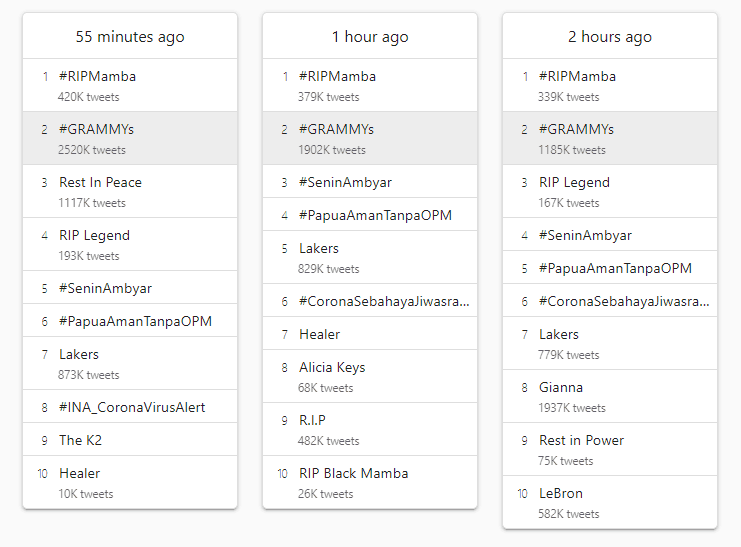Click the 2 hours ago header
The height and width of the screenshot is (547, 741).
[x=609, y=37]
